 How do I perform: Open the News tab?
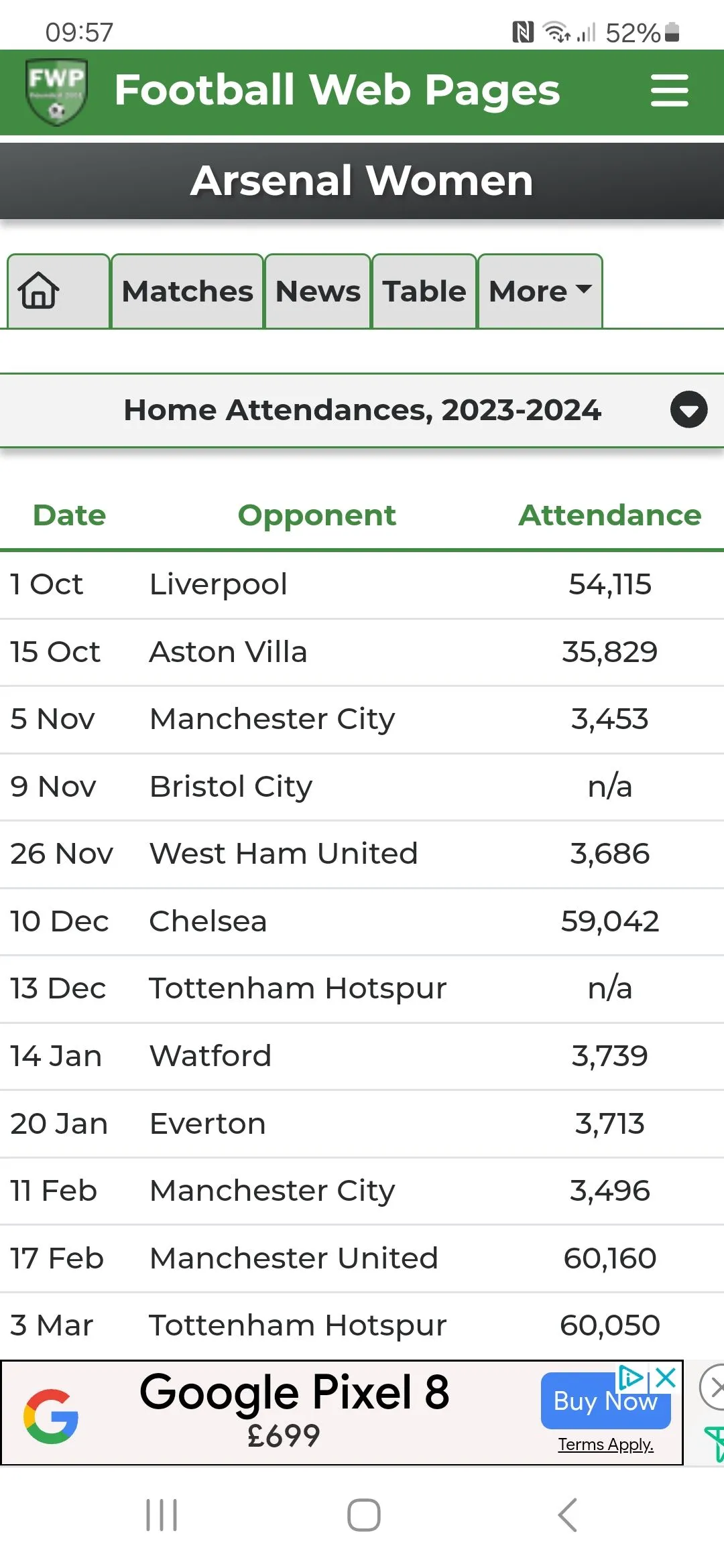point(318,291)
